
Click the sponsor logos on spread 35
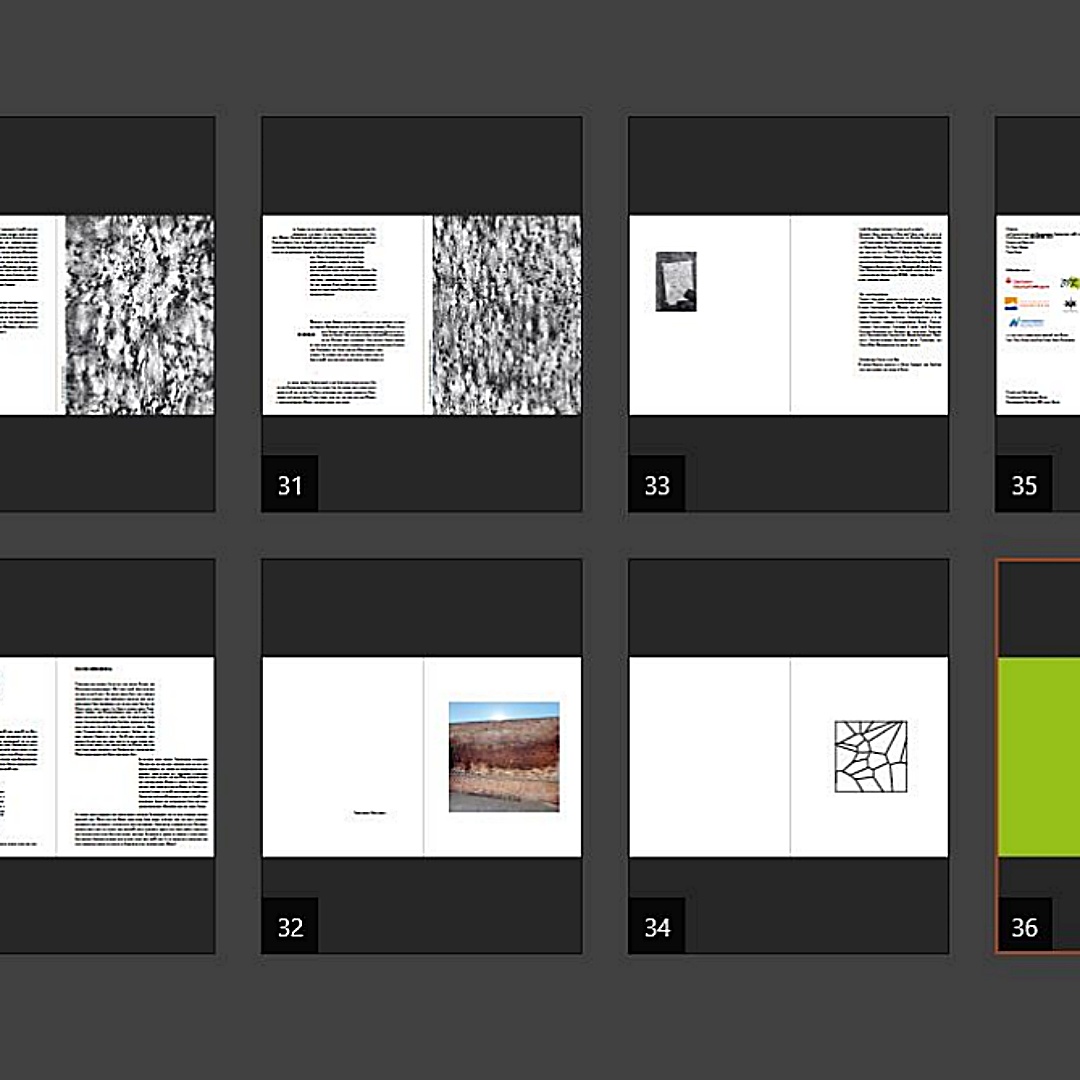coord(1040,302)
